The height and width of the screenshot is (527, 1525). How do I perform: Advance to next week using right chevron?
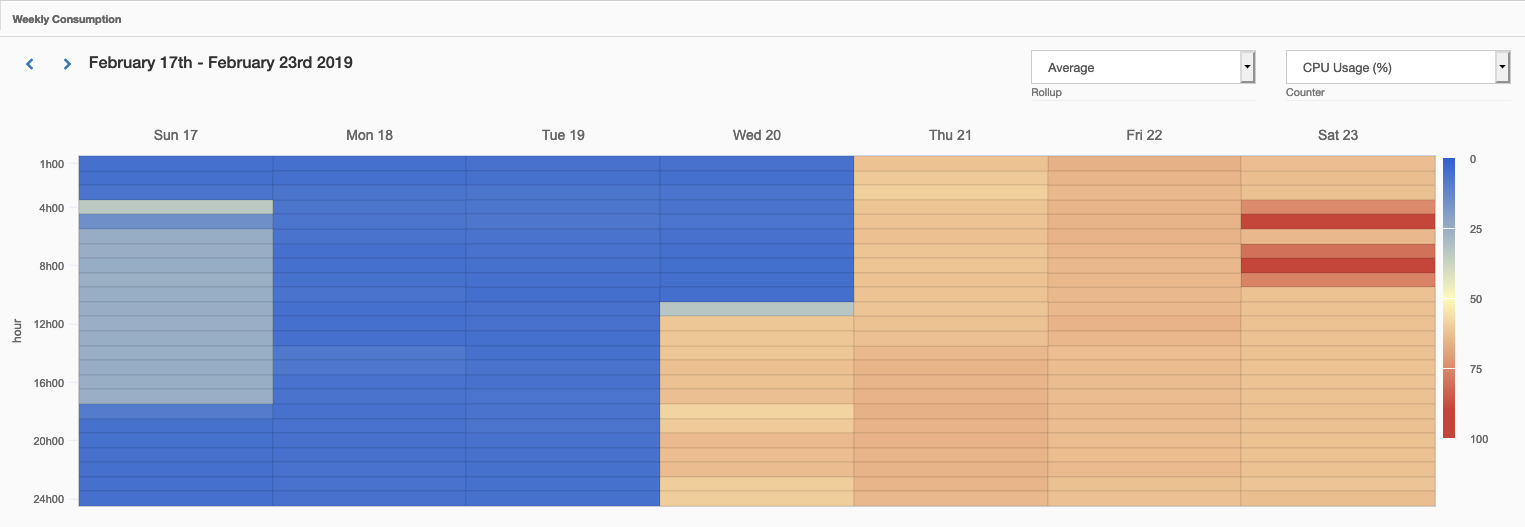(67, 64)
